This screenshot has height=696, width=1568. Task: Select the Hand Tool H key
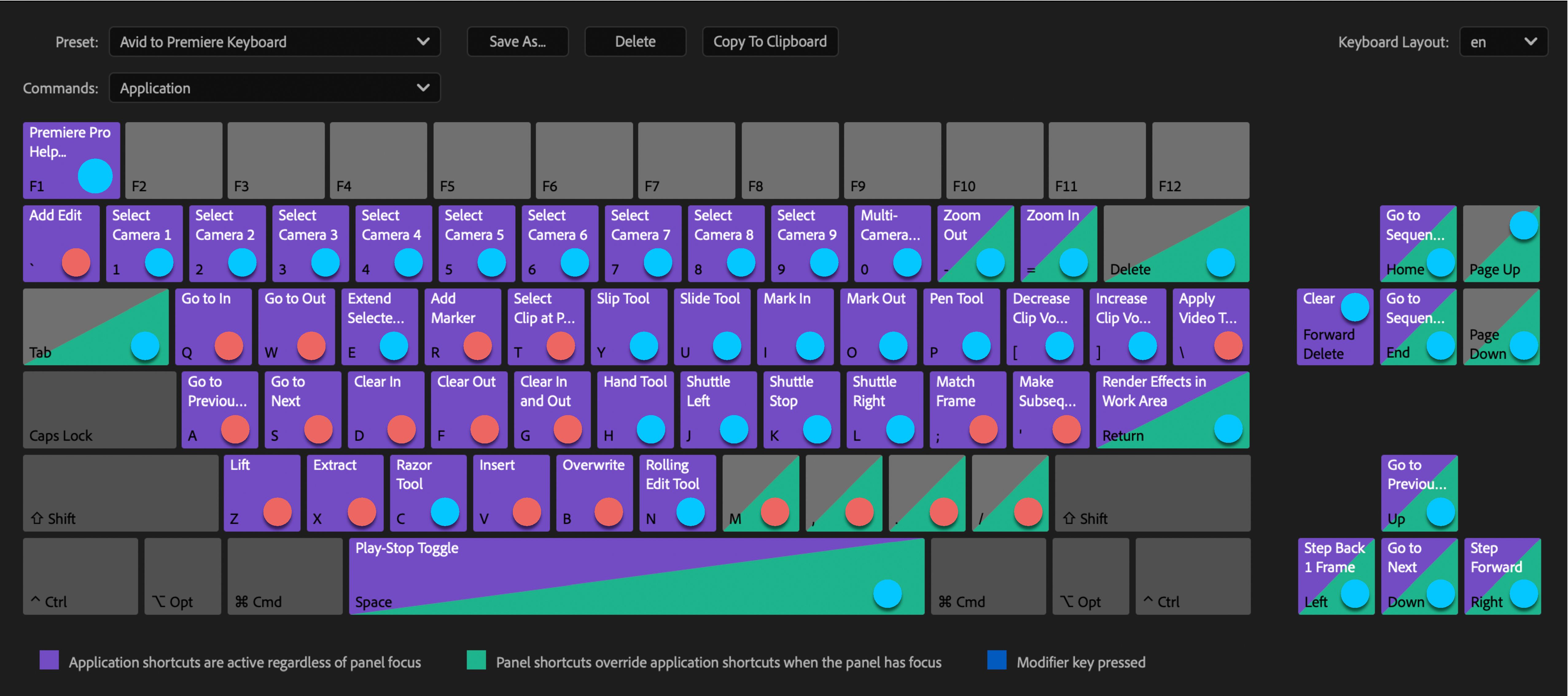(x=635, y=410)
